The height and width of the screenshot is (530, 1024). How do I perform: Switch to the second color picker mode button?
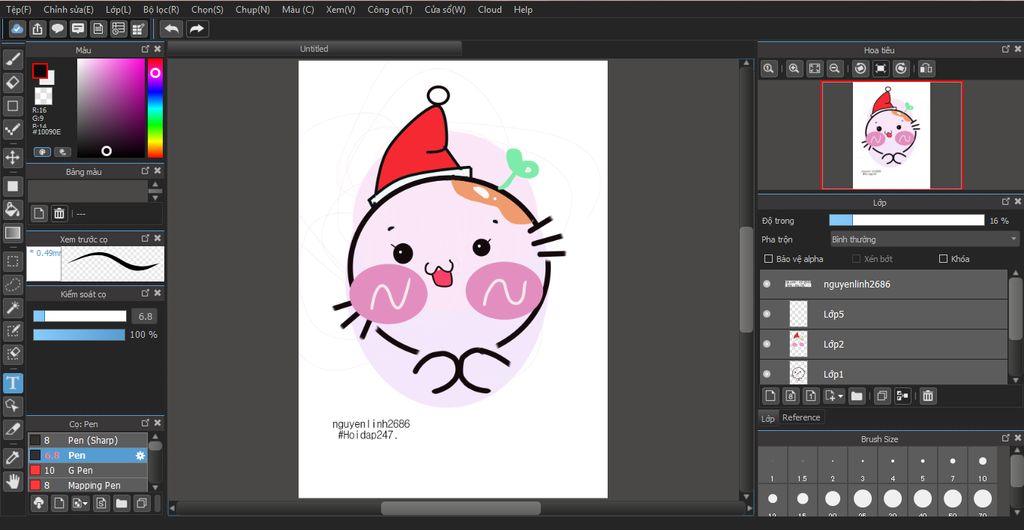(x=63, y=152)
